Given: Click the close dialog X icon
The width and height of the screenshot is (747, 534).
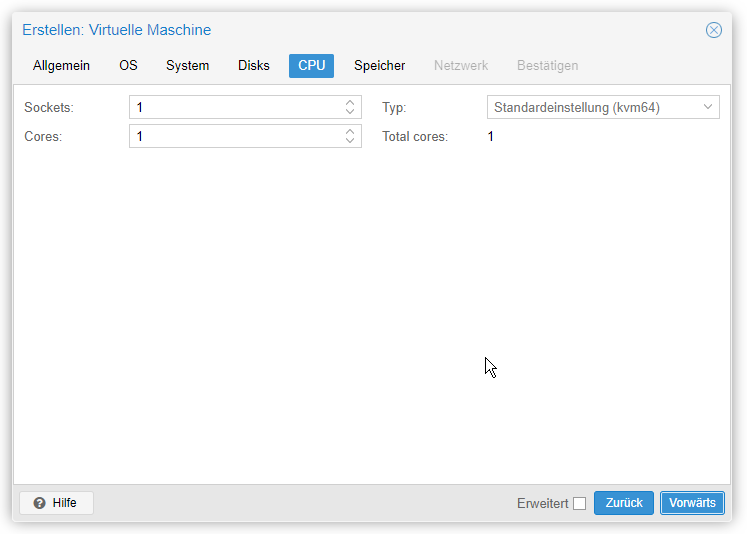Looking at the screenshot, I should pos(713,30).
